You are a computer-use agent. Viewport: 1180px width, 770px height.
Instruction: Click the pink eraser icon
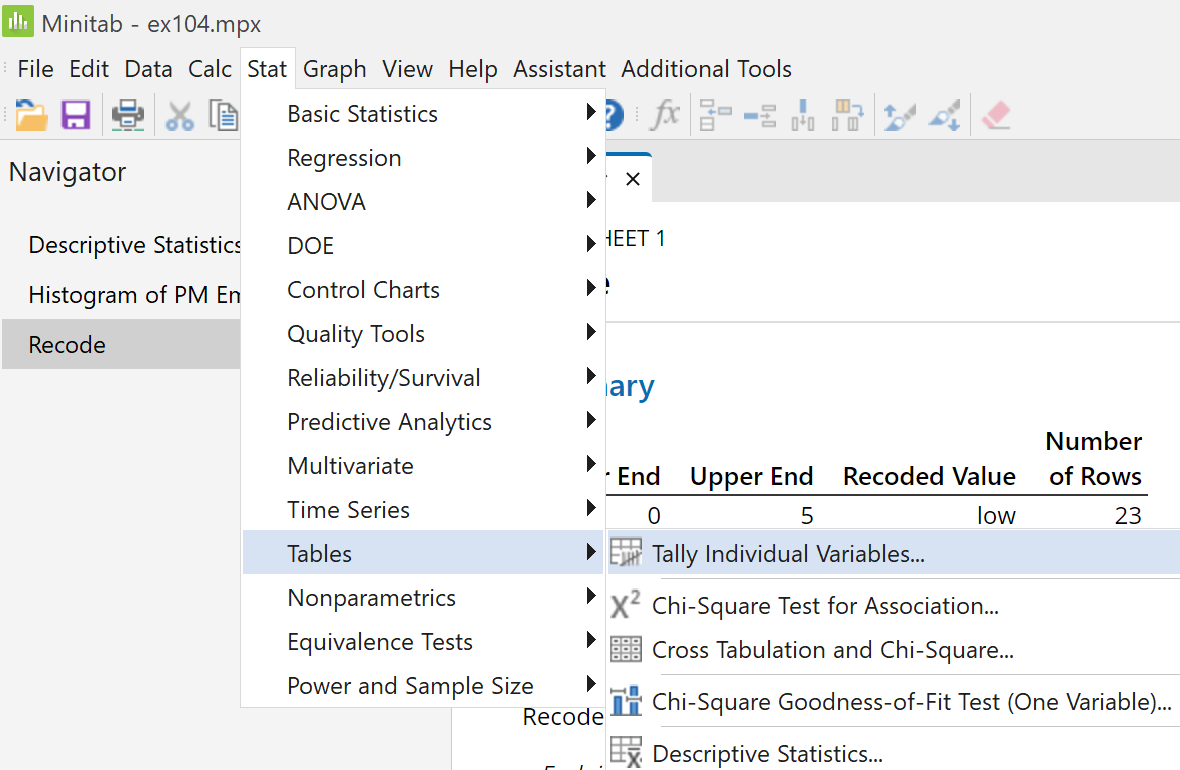(996, 115)
